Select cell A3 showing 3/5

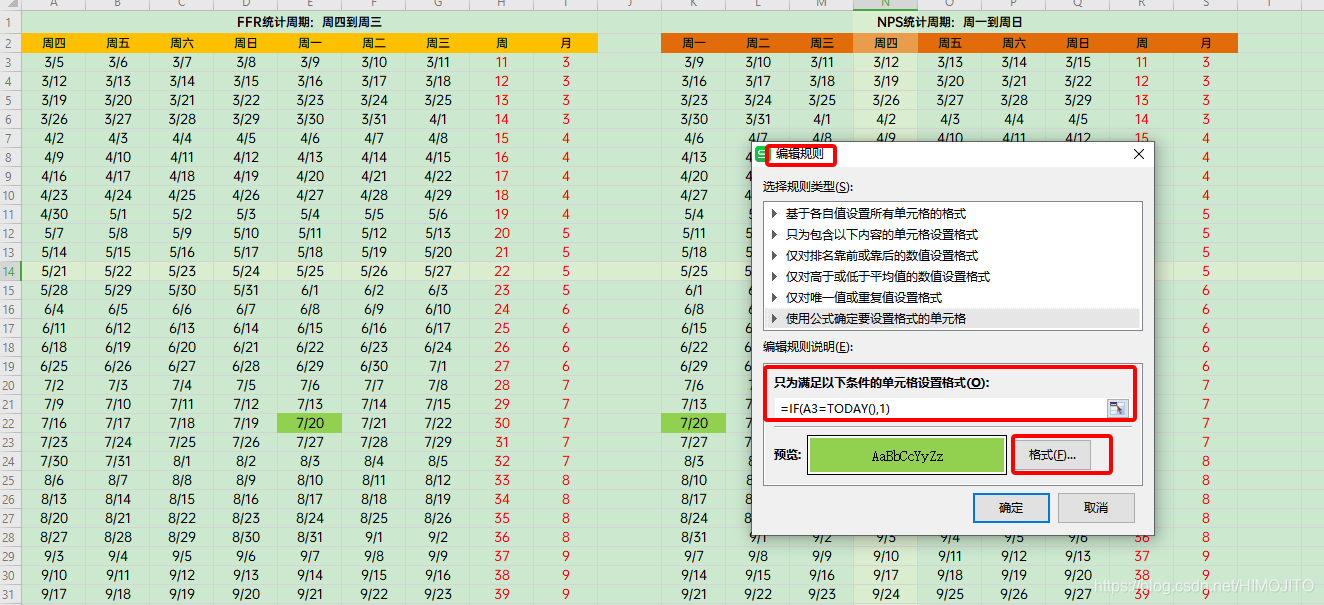click(x=54, y=62)
